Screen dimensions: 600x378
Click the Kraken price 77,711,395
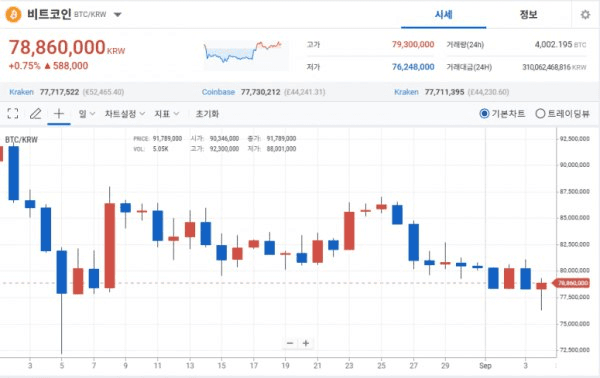tap(445, 92)
